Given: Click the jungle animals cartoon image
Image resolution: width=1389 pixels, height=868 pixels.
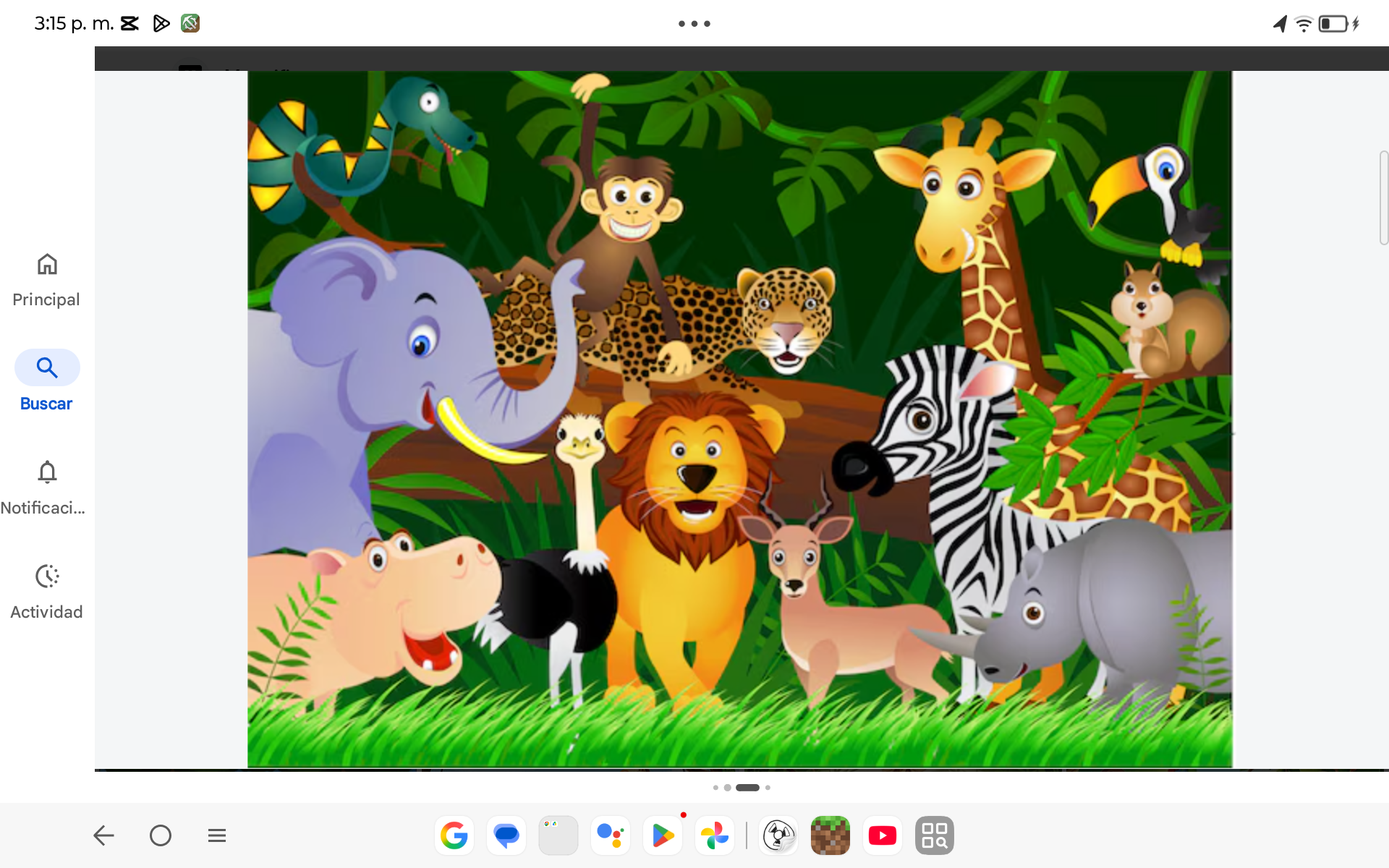Looking at the screenshot, I should tap(739, 420).
